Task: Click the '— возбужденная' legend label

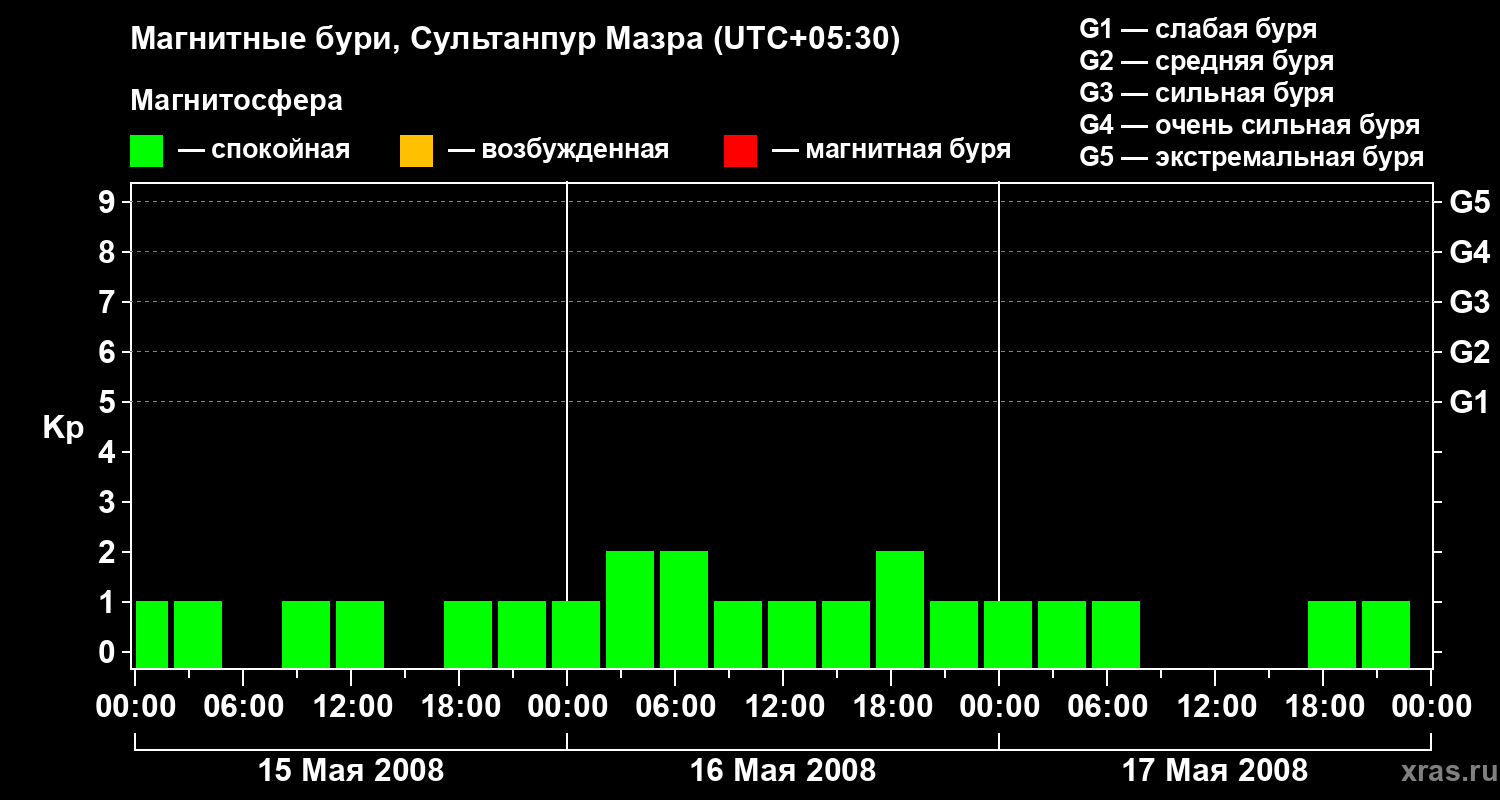Action: pos(558,150)
